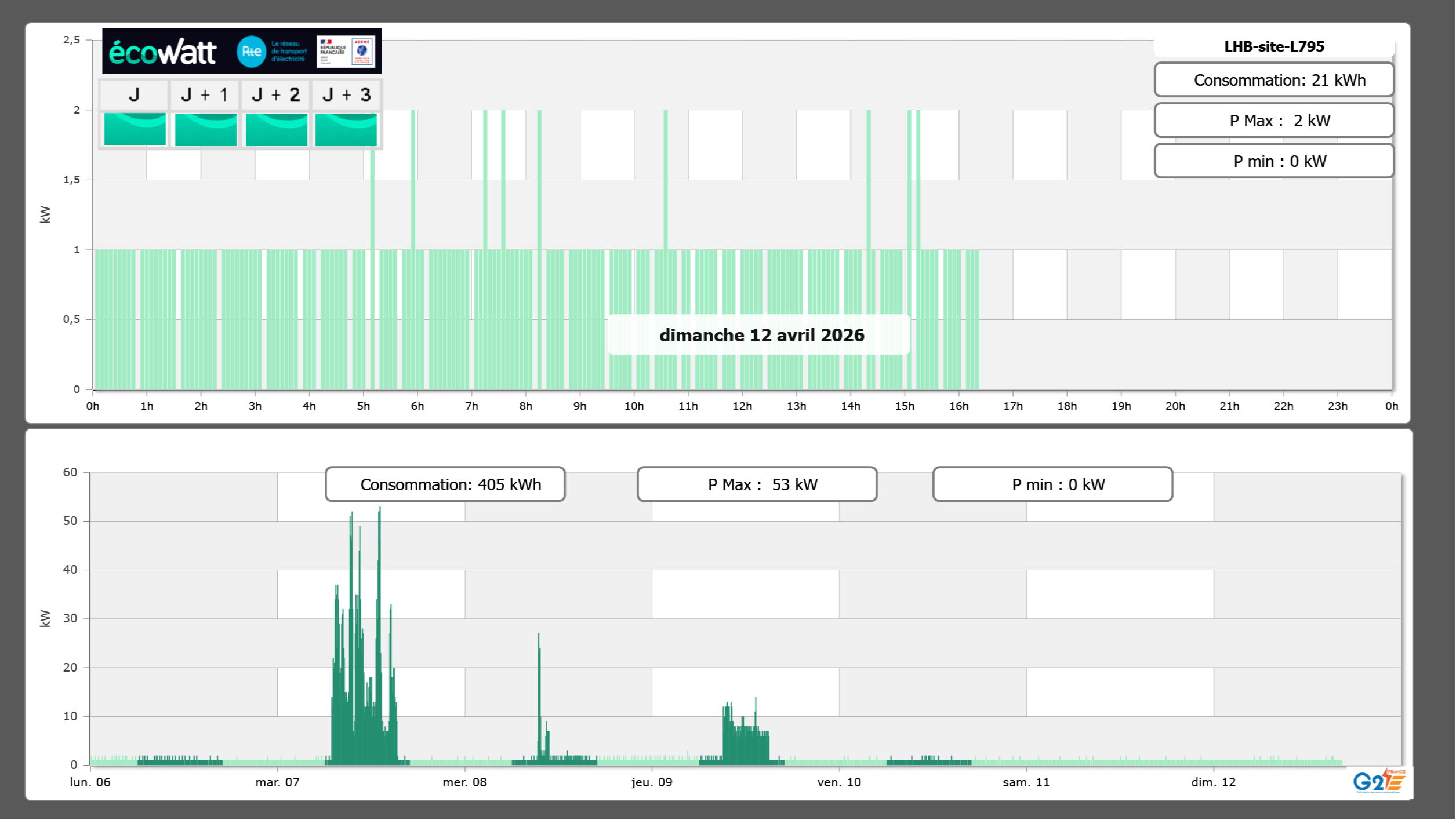The image size is (1456, 820).
Task: Click the écowatt logo
Action: [x=162, y=52]
